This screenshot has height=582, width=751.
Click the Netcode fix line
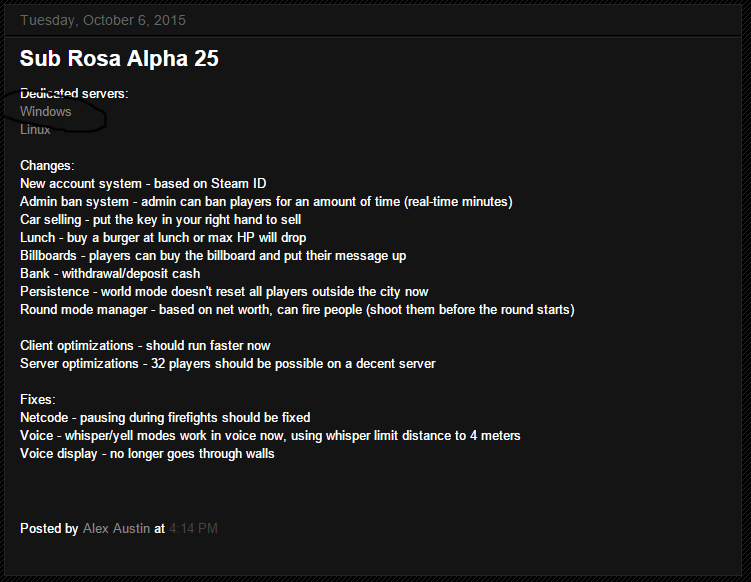(x=165, y=418)
